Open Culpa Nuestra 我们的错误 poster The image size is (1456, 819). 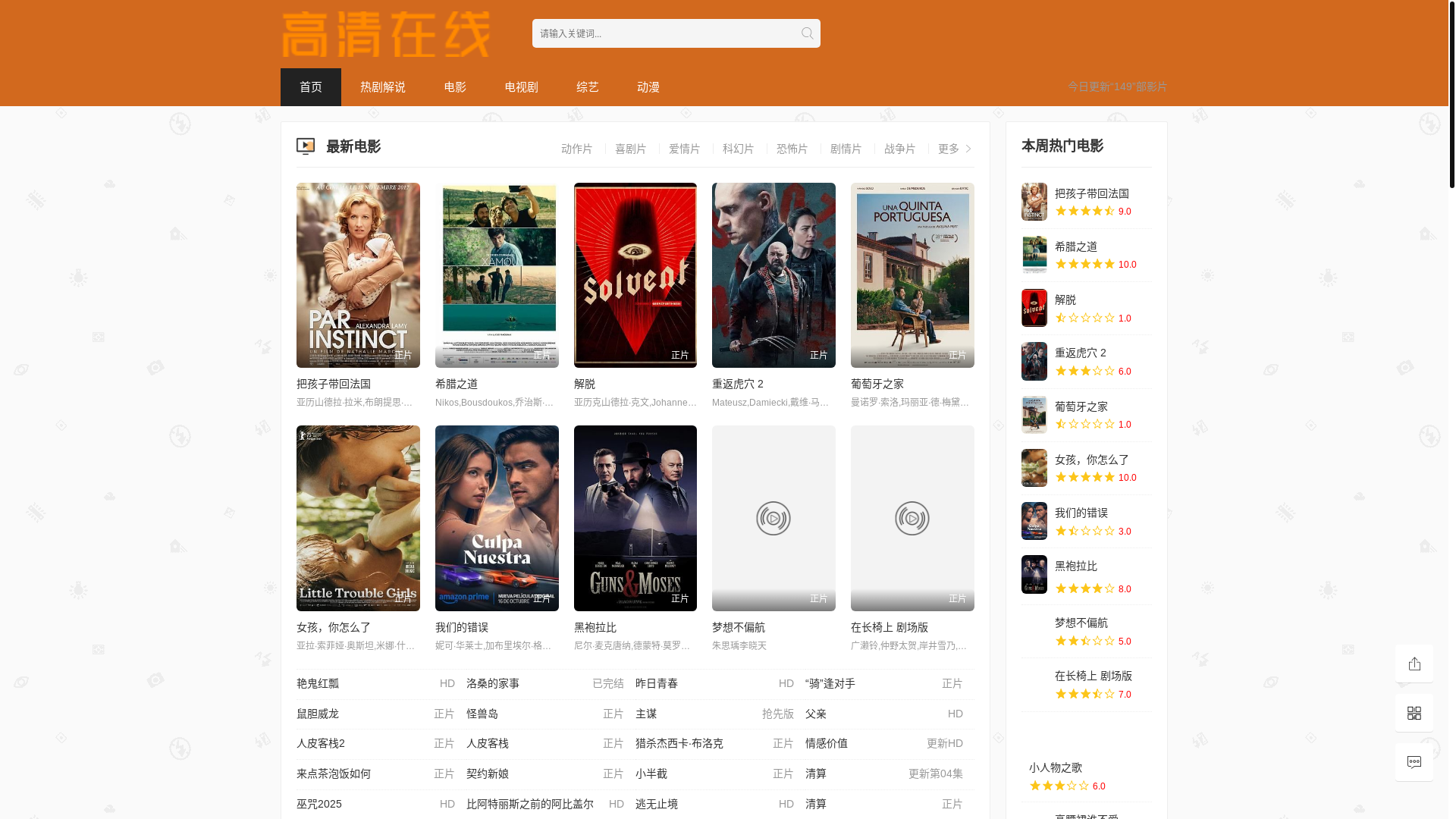[x=496, y=518]
